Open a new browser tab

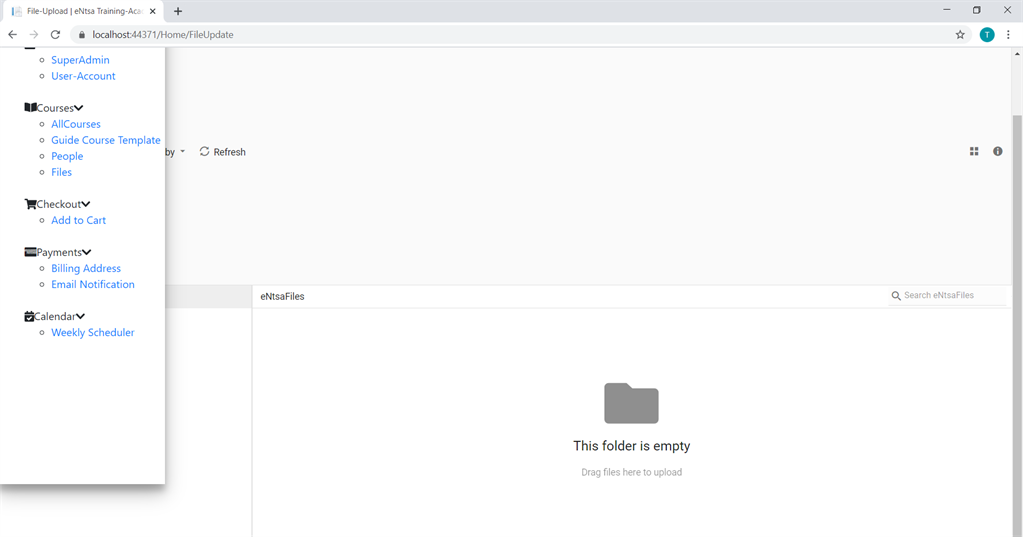(x=177, y=11)
